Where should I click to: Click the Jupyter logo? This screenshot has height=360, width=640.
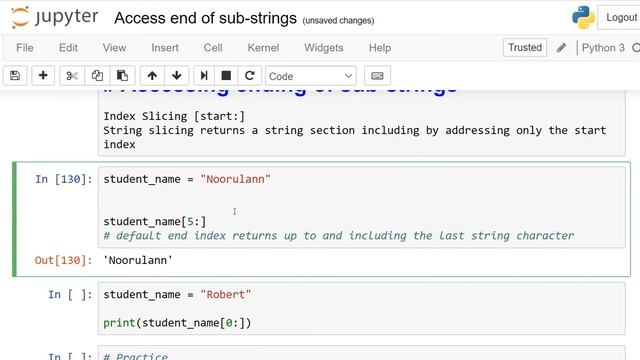pyautogui.click(x=55, y=18)
